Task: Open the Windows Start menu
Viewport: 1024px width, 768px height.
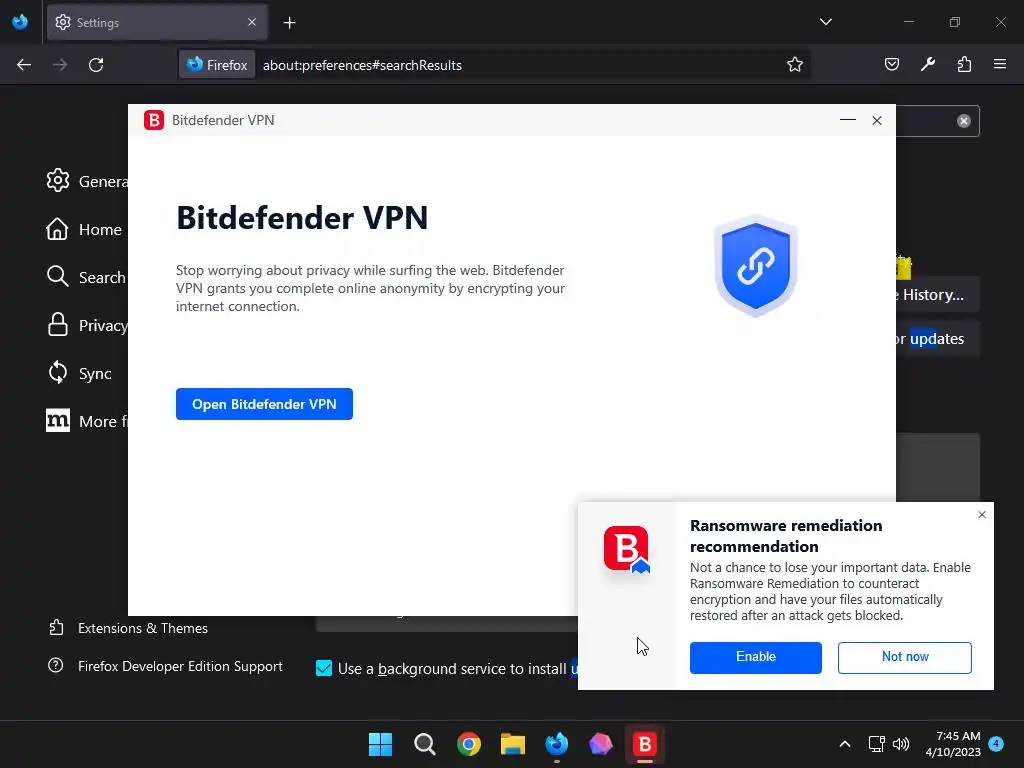Action: tap(380, 744)
